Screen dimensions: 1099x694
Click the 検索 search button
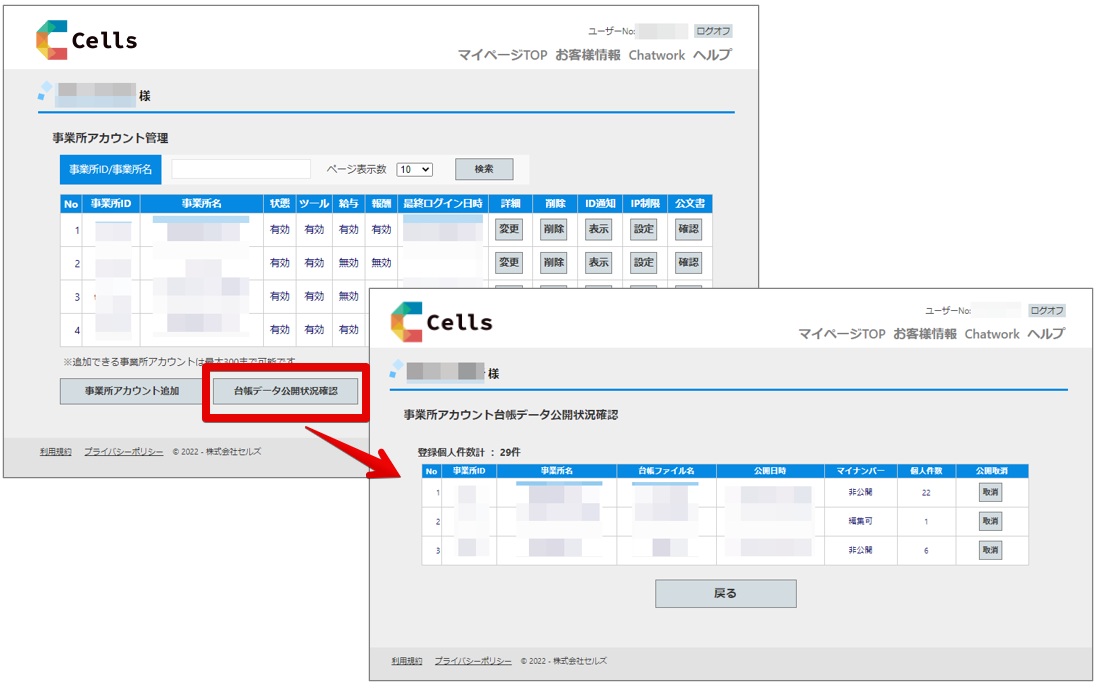[484, 169]
